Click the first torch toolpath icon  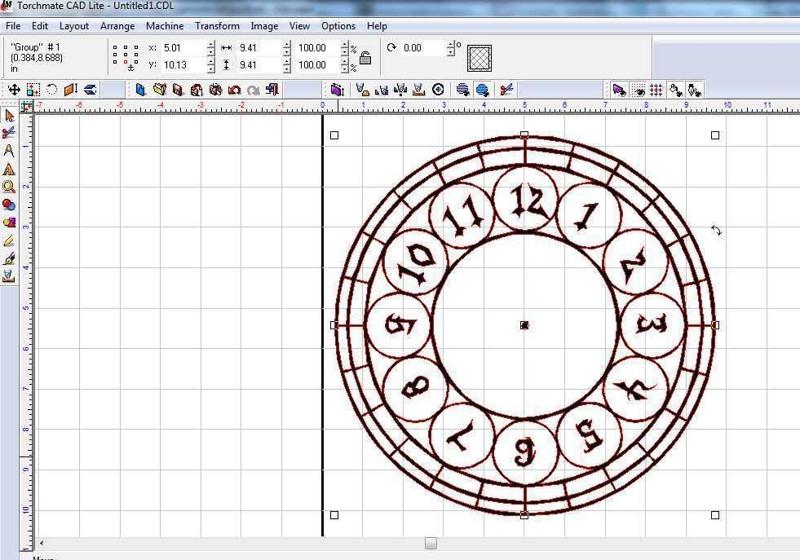click(x=362, y=90)
